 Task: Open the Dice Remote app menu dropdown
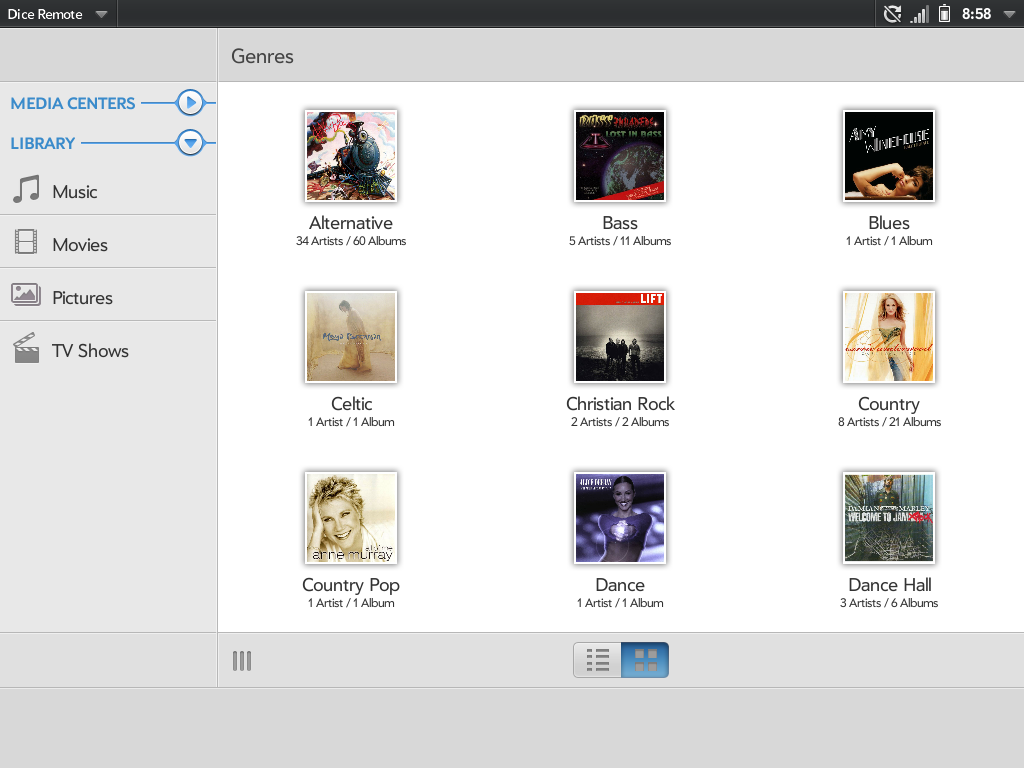[101, 14]
